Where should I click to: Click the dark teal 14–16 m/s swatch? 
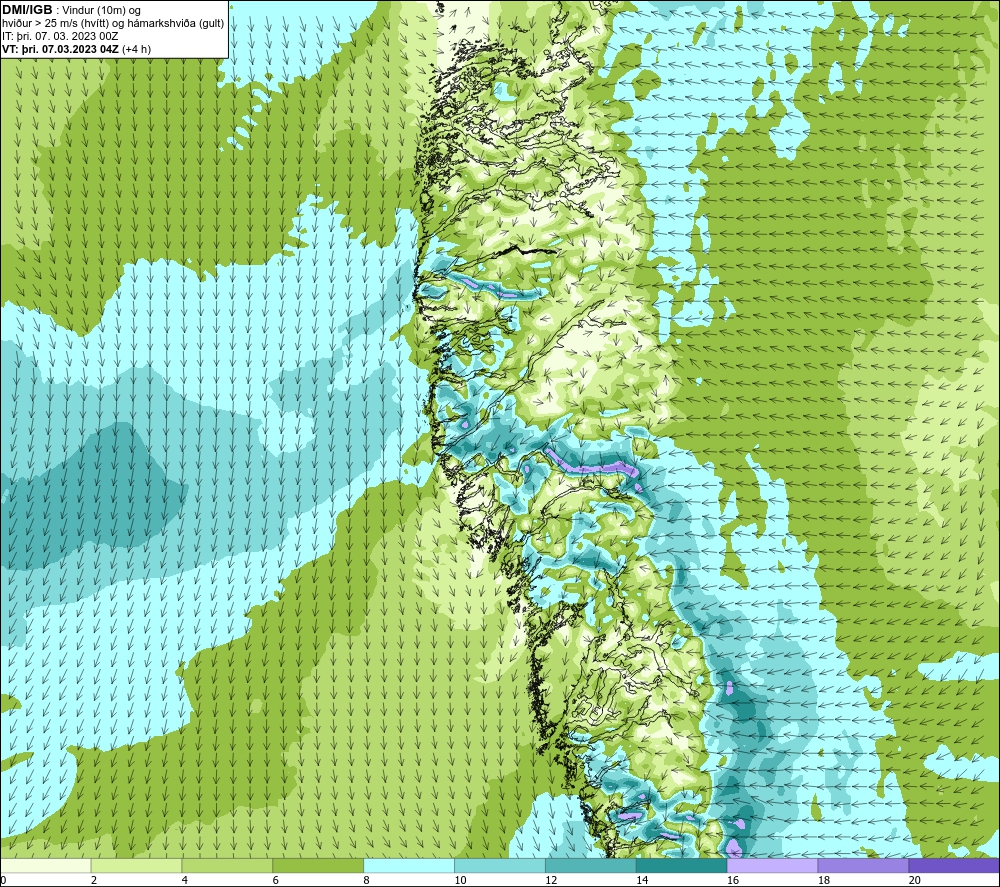682,865
